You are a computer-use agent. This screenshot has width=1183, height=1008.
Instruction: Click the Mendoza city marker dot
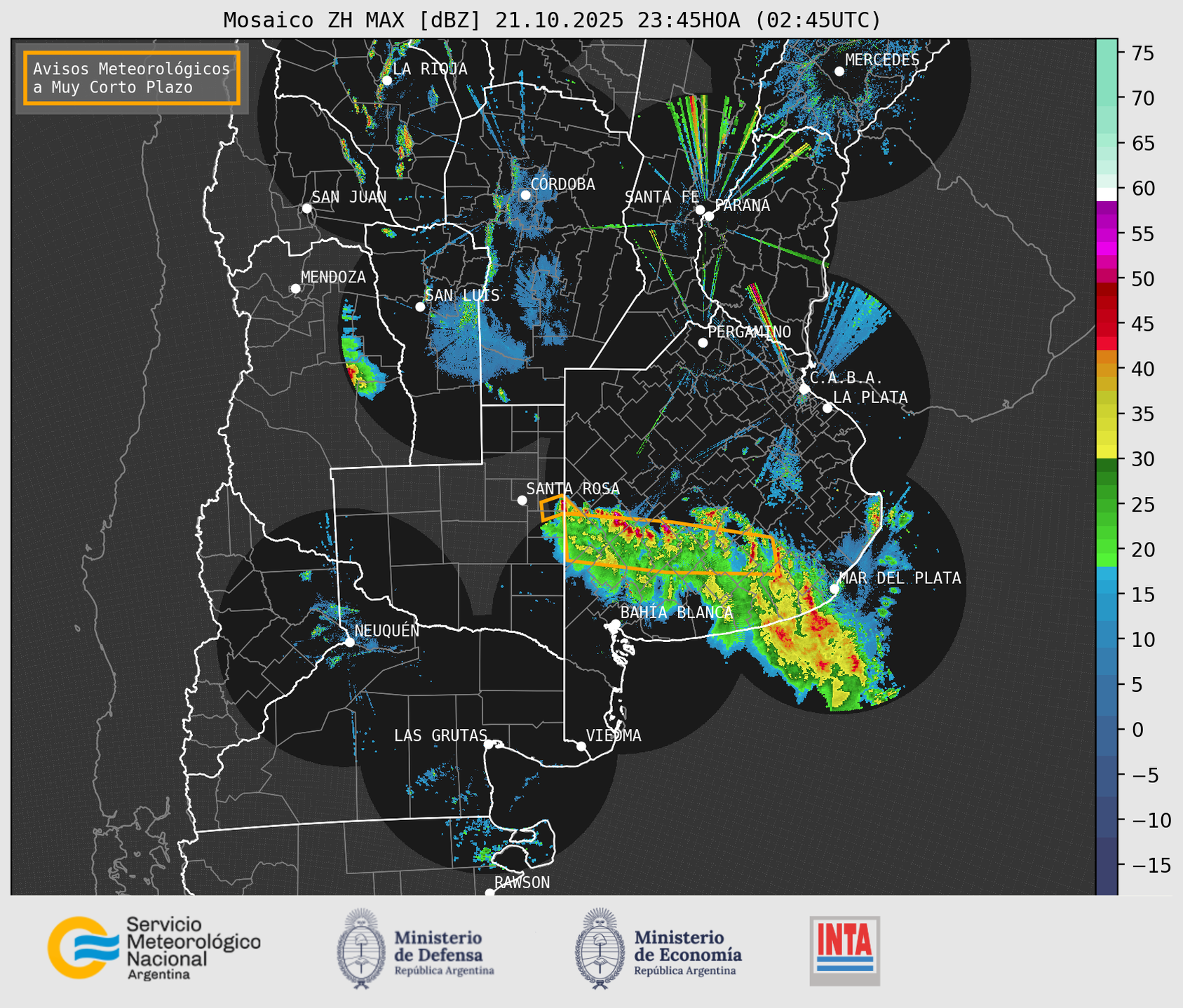(295, 288)
